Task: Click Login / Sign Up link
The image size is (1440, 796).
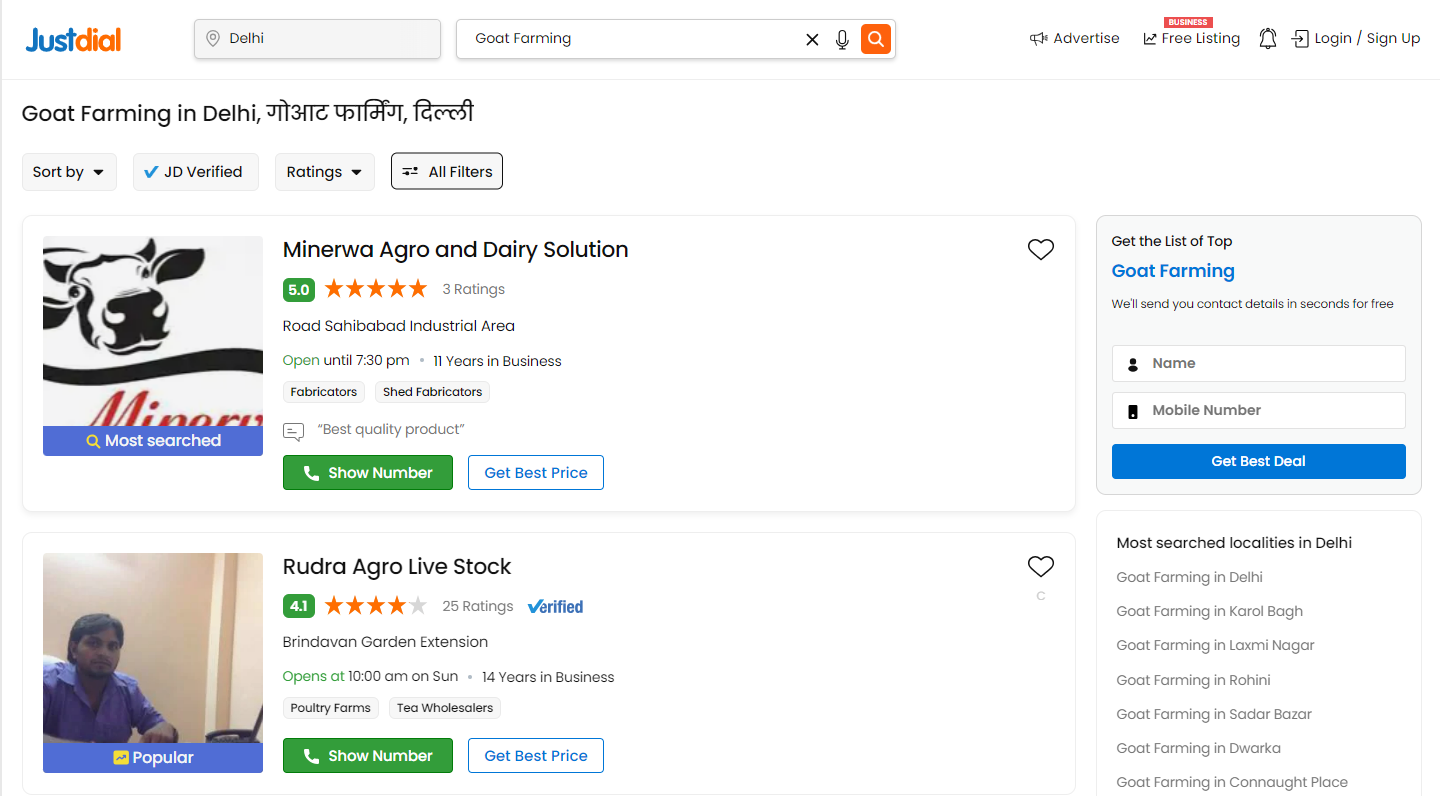Action: (x=1356, y=39)
